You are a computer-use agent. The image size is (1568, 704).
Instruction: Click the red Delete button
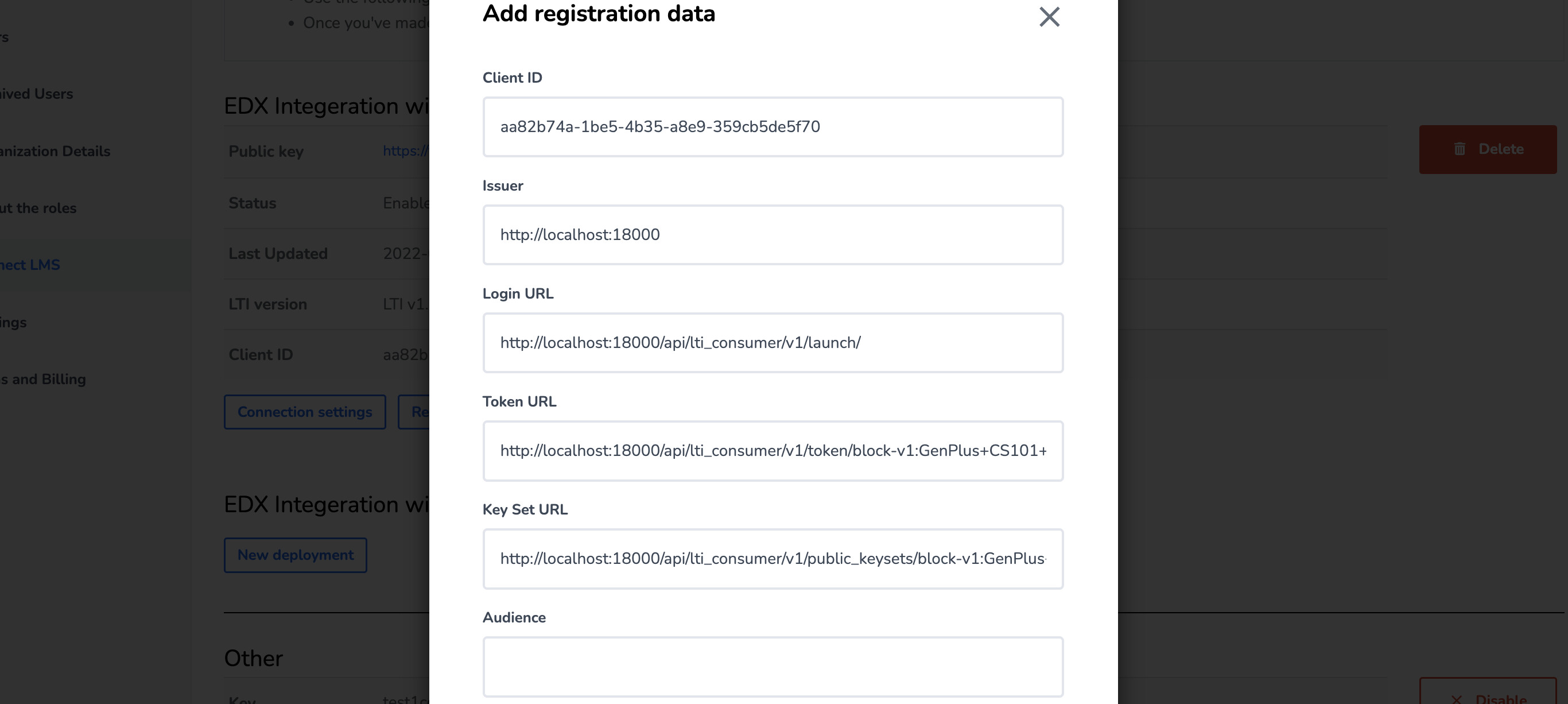point(1488,149)
